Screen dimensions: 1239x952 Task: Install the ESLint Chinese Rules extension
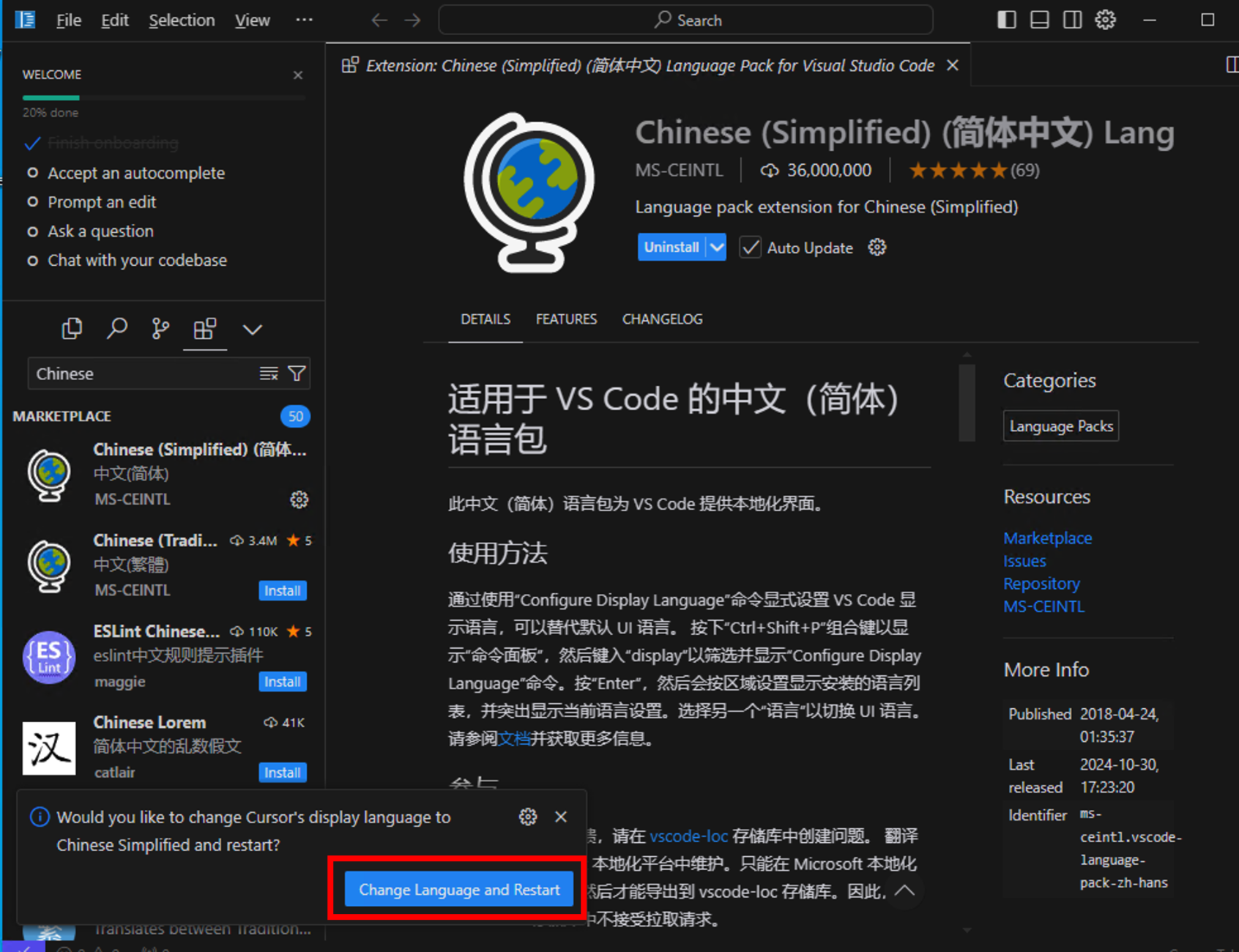pyautogui.click(x=283, y=682)
